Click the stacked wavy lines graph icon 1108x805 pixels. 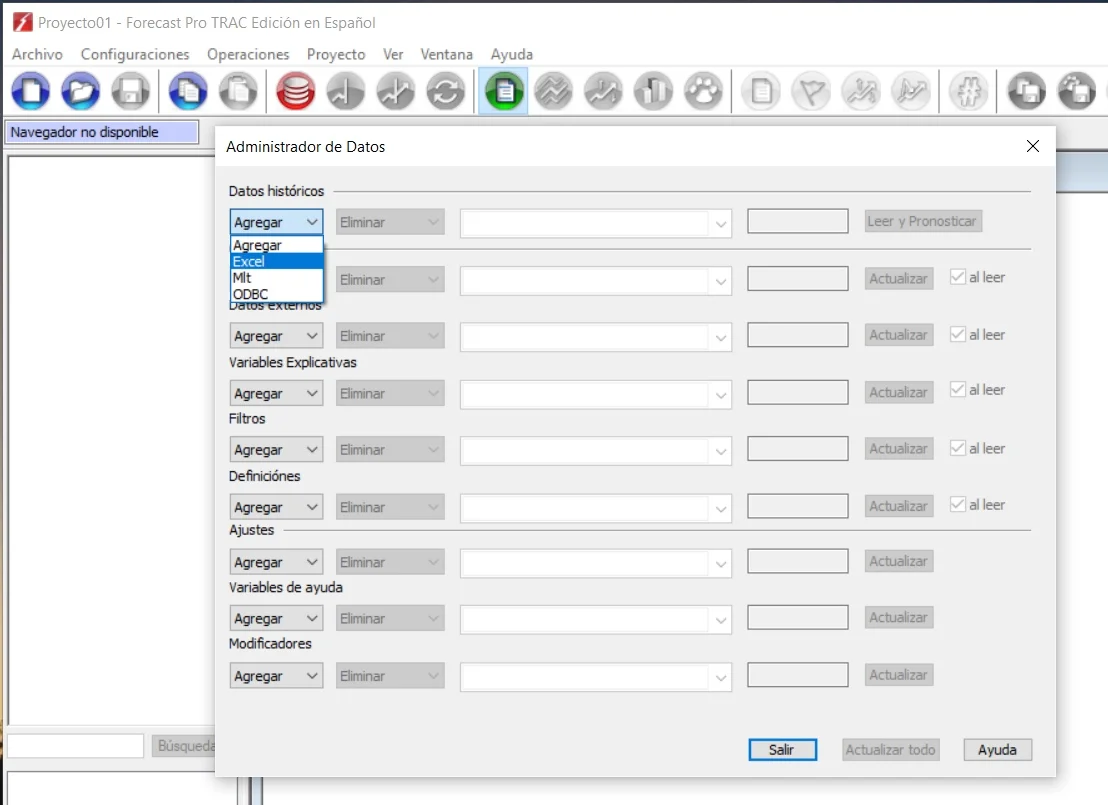pyautogui.click(x=553, y=91)
